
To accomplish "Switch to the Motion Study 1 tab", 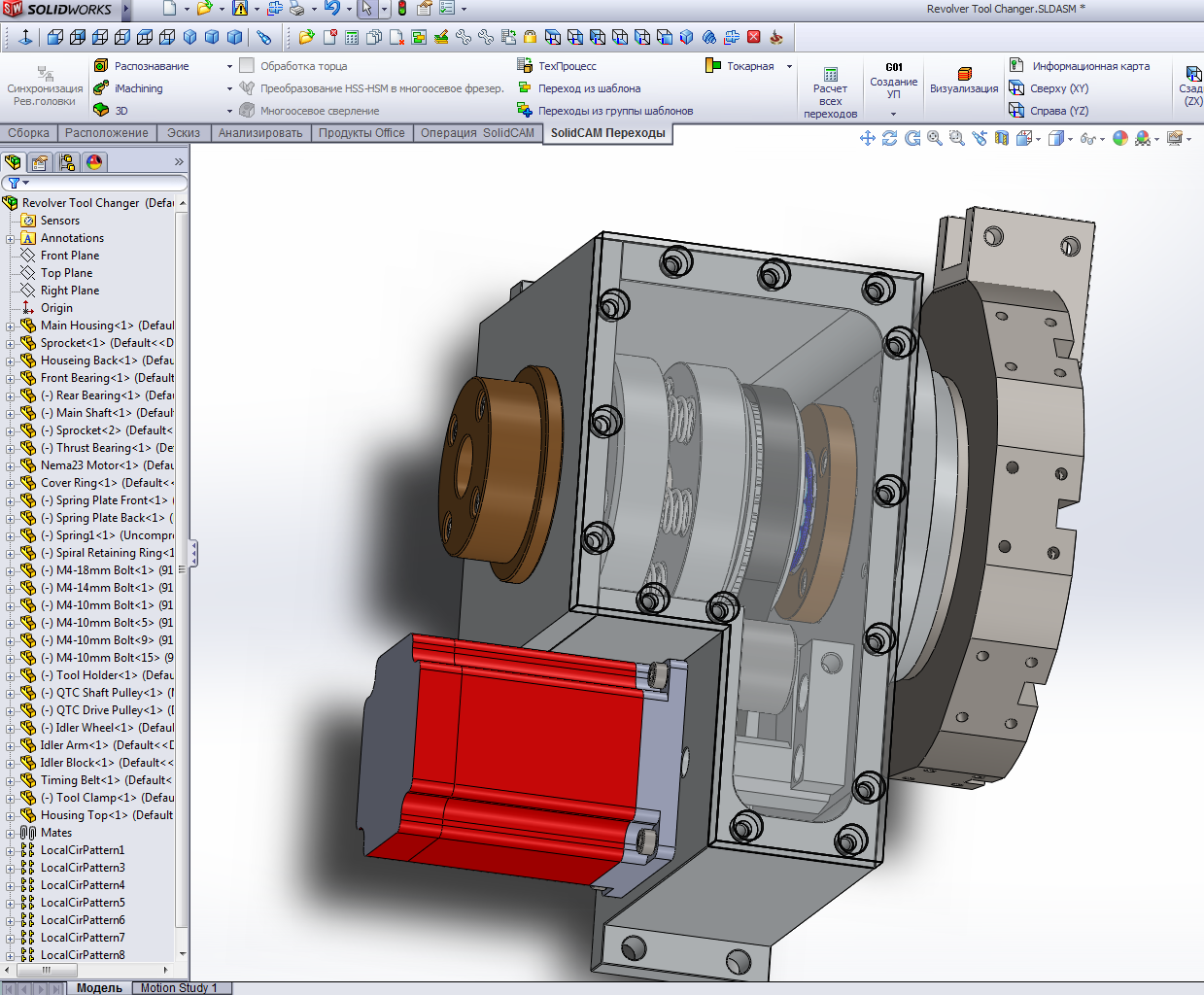I will coord(179,988).
